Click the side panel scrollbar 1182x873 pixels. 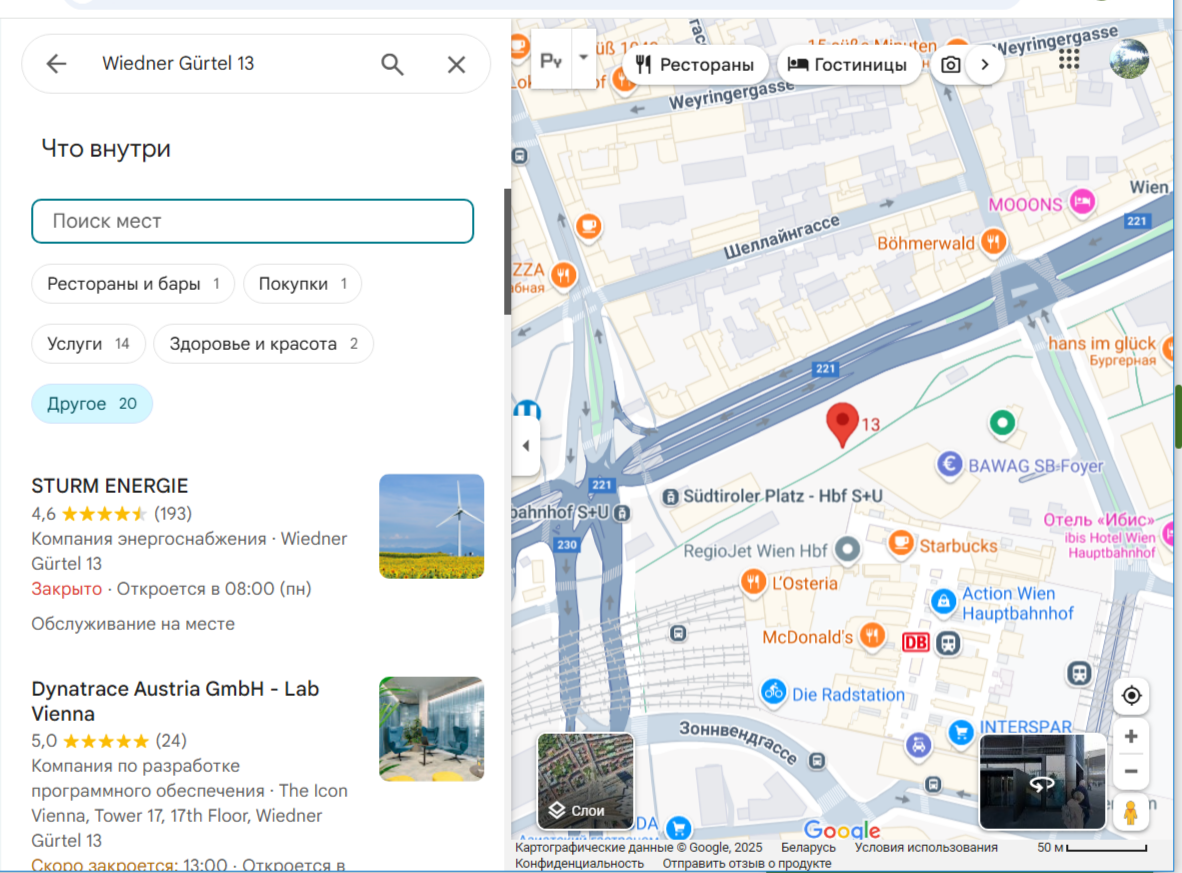point(507,252)
